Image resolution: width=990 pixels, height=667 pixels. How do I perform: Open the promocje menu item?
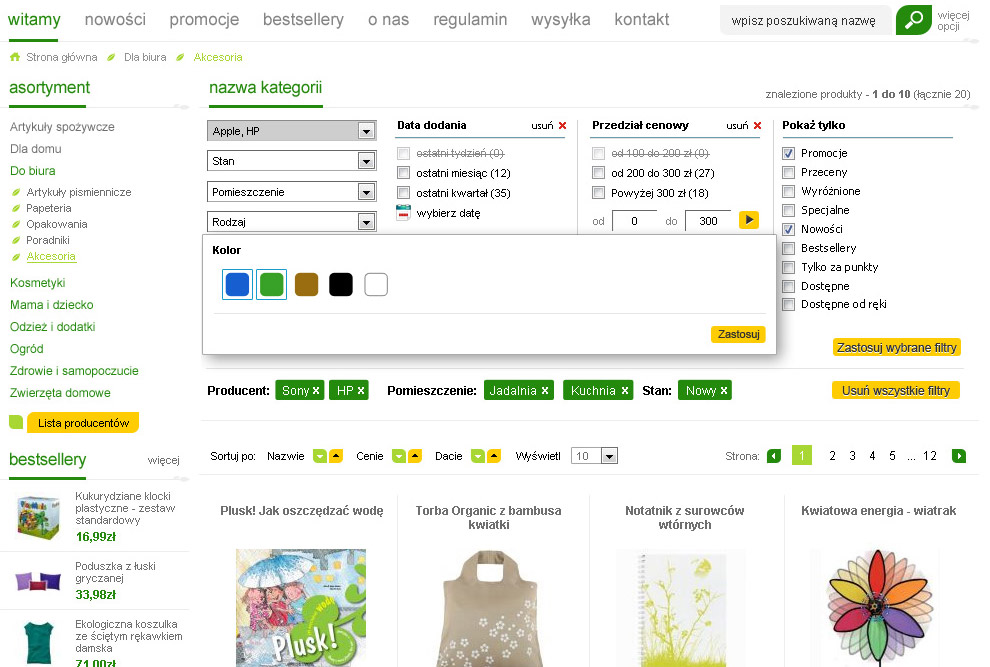(x=204, y=20)
